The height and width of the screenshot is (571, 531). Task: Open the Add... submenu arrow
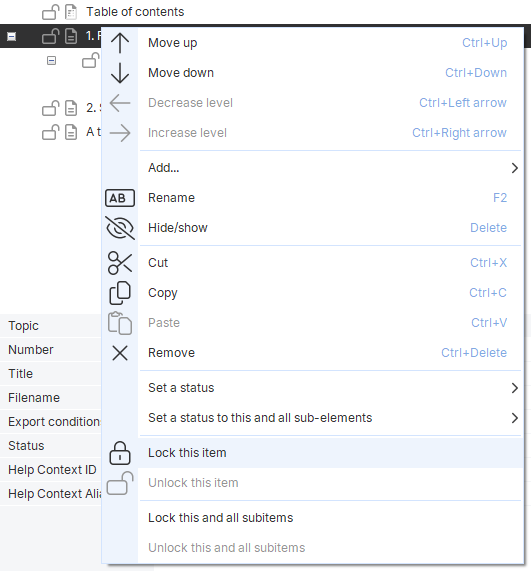click(514, 168)
